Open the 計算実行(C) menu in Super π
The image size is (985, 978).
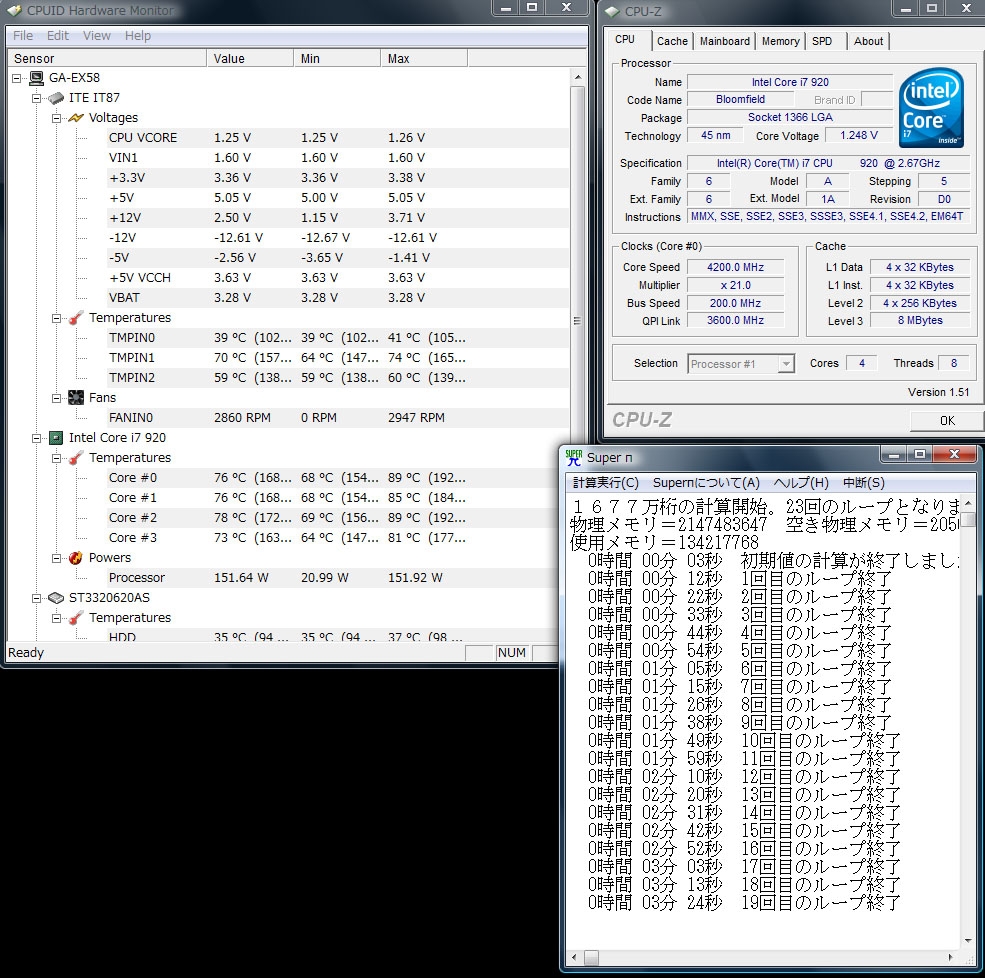[x=605, y=483]
